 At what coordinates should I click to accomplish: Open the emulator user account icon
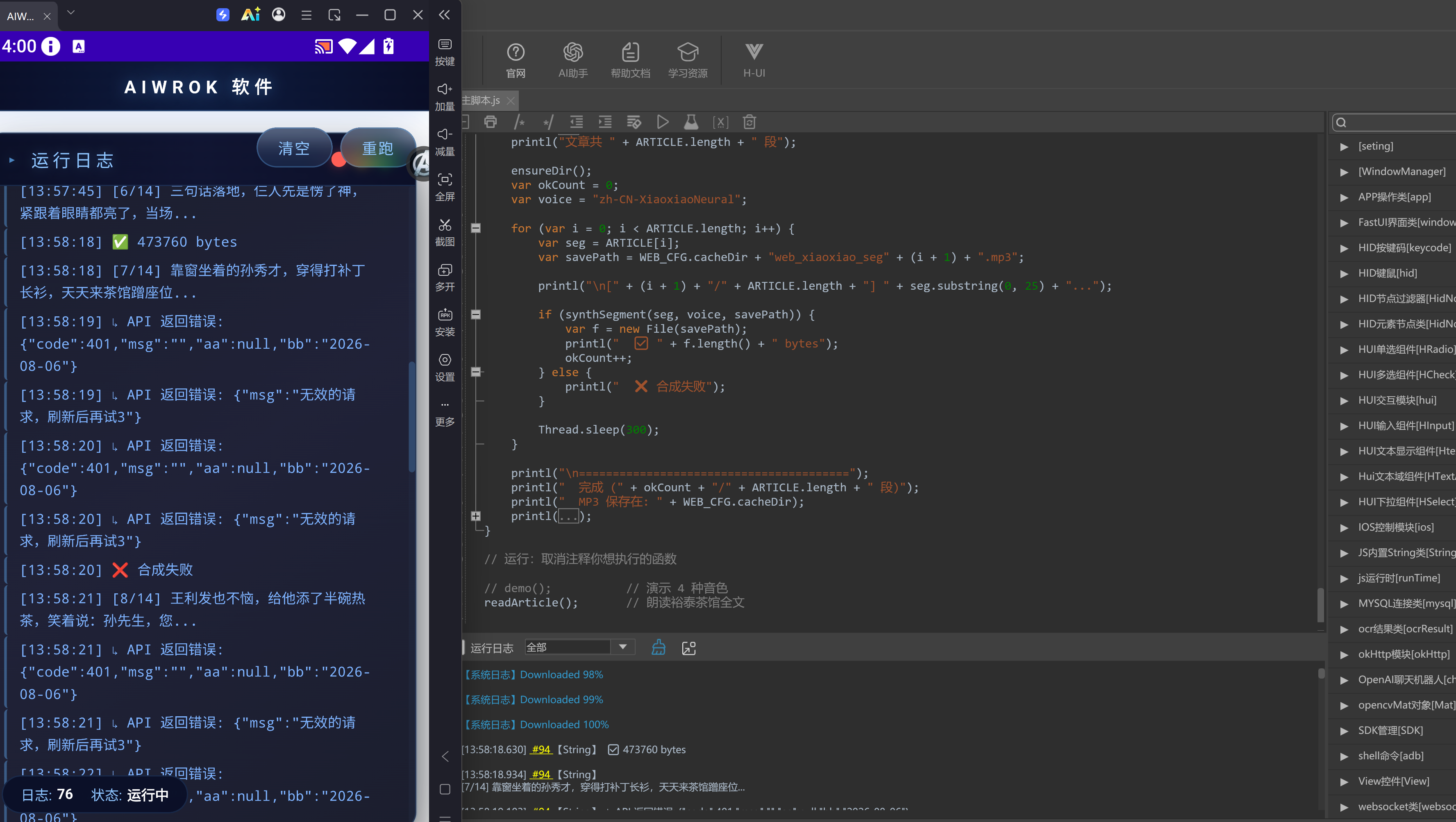tap(279, 14)
